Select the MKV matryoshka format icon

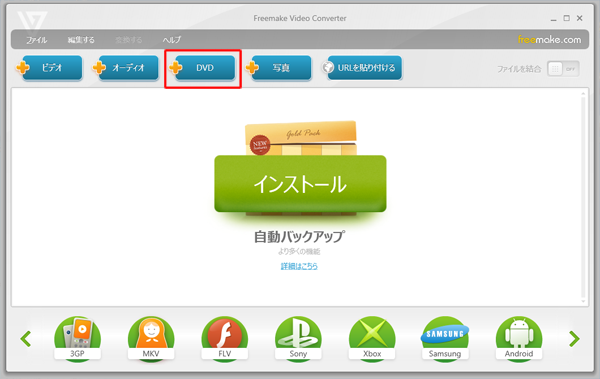(x=151, y=338)
